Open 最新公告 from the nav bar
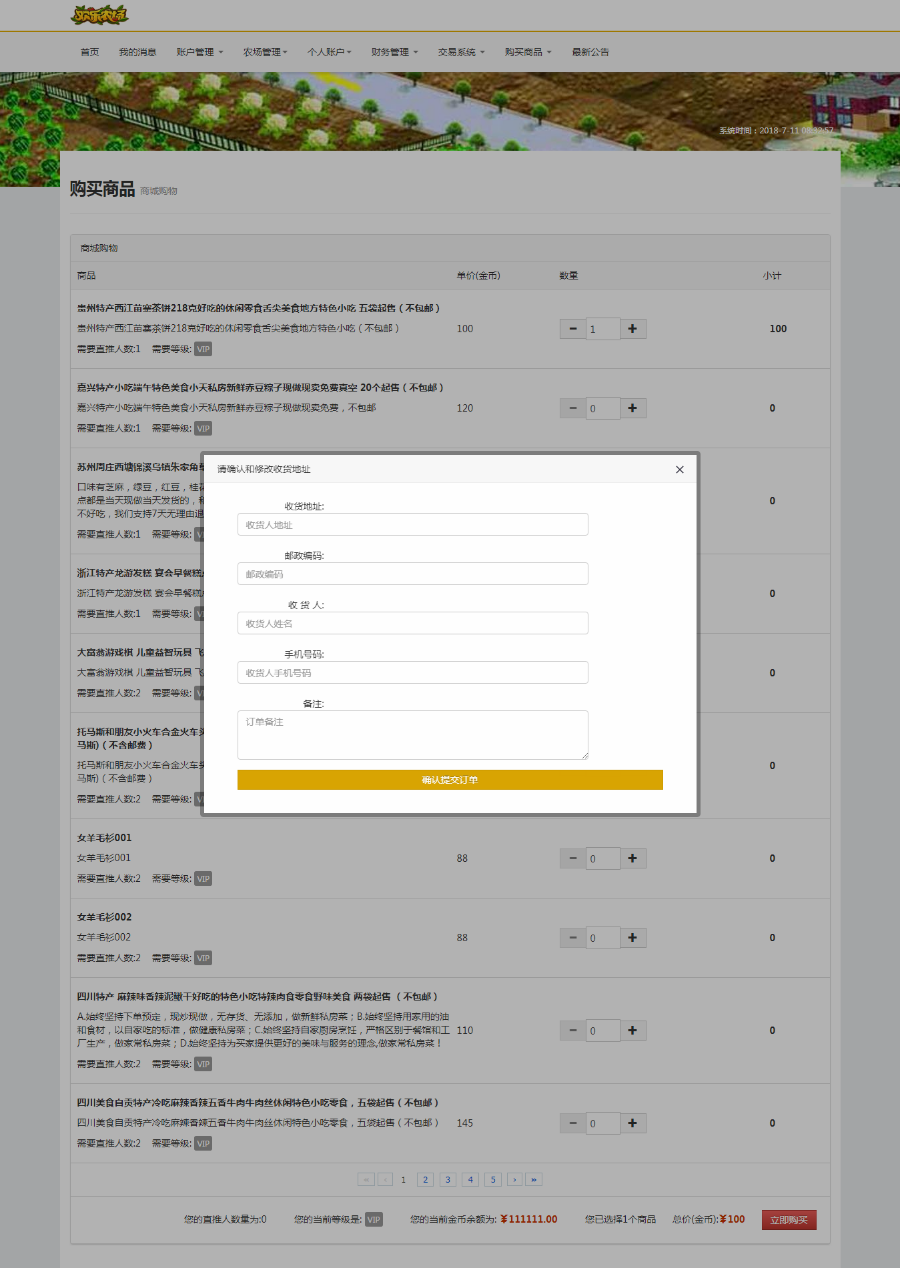The width and height of the screenshot is (900, 1268). coord(590,52)
